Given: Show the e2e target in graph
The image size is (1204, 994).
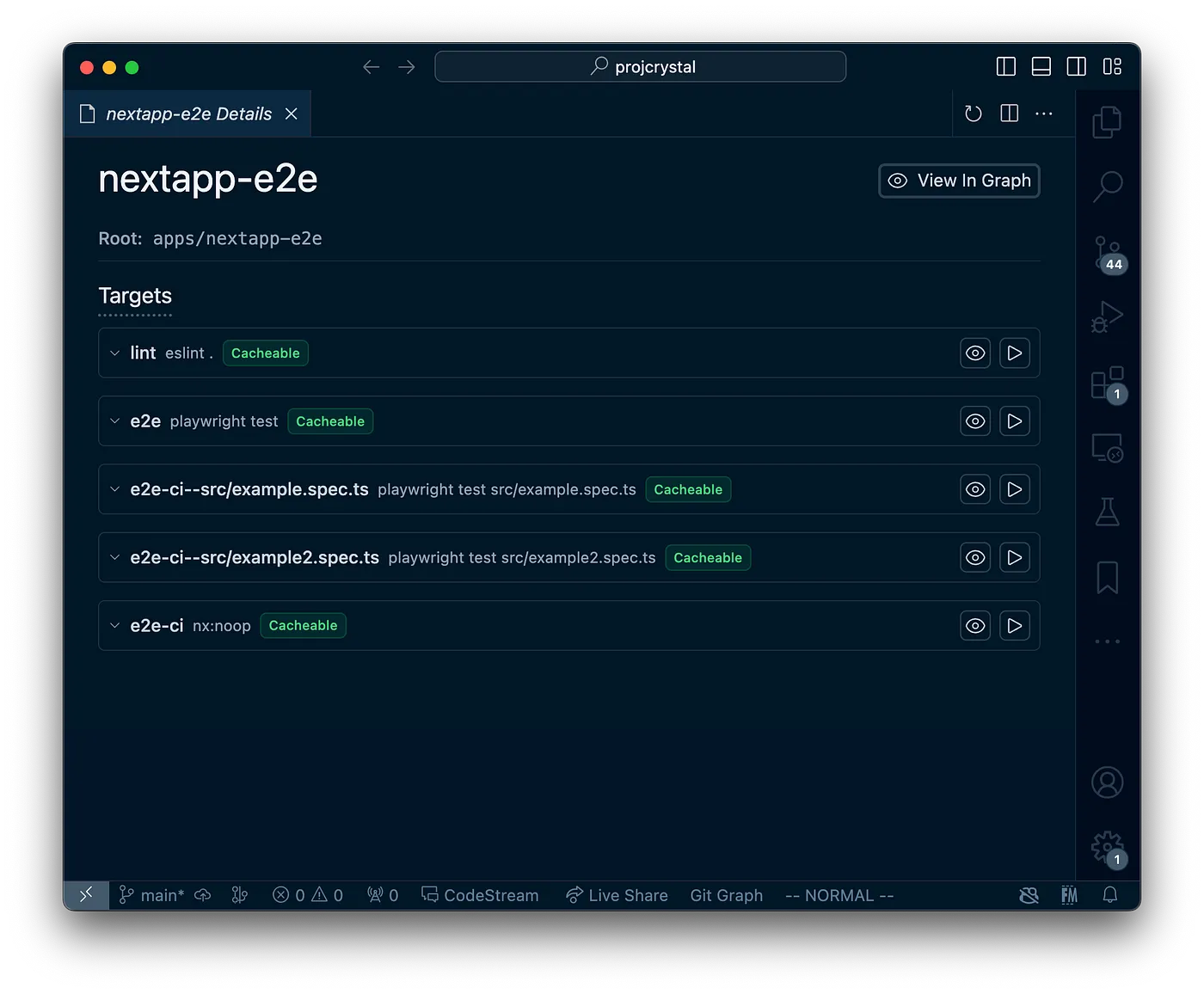Looking at the screenshot, I should point(975,421).
